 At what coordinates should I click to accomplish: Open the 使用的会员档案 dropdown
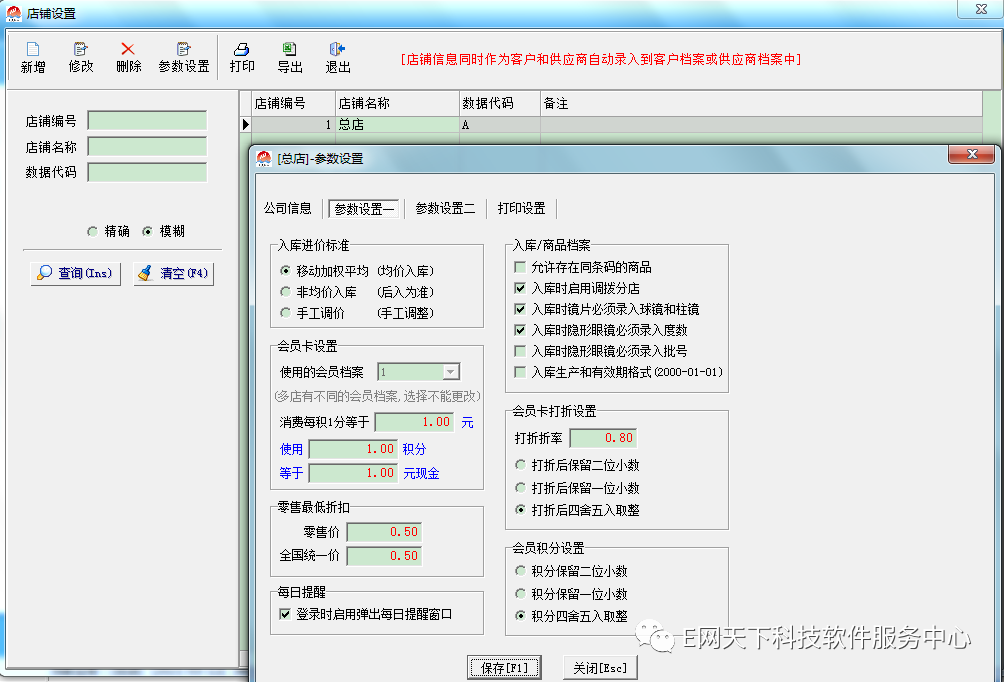tap(450, 372)
